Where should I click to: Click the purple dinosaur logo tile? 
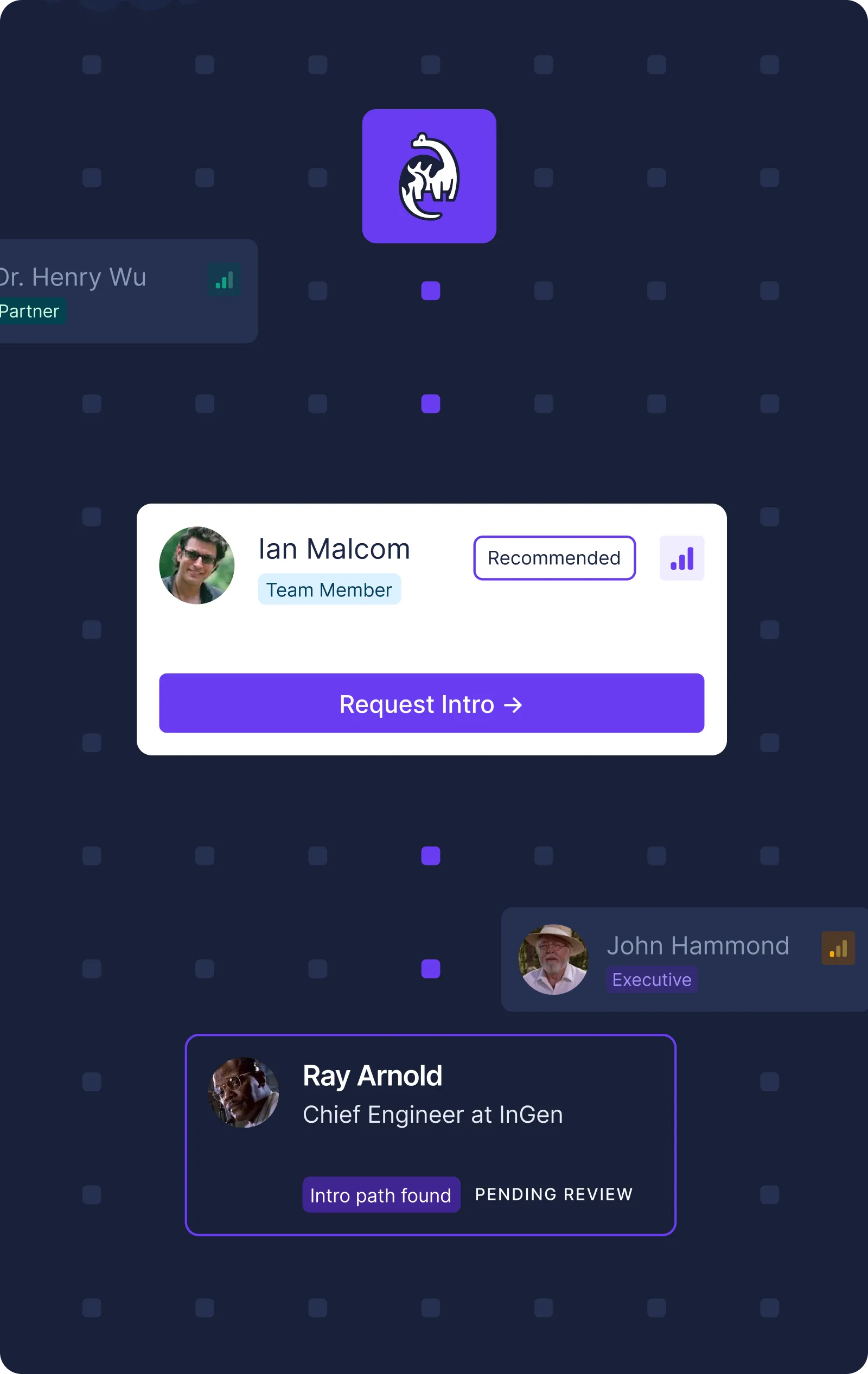tap(429, 176)
